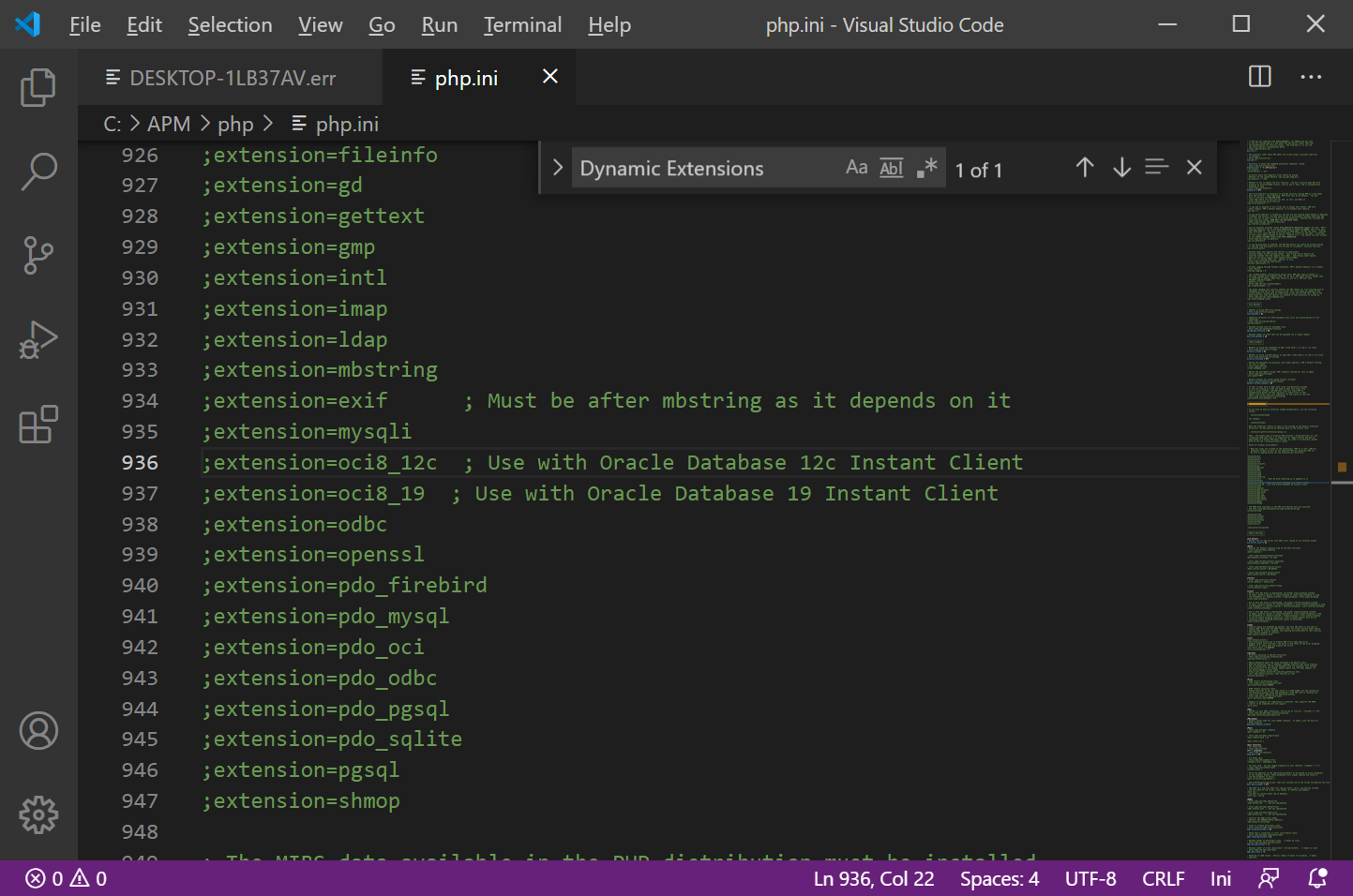
Task: Open the Terminal menu
Action: pos(522,24)
